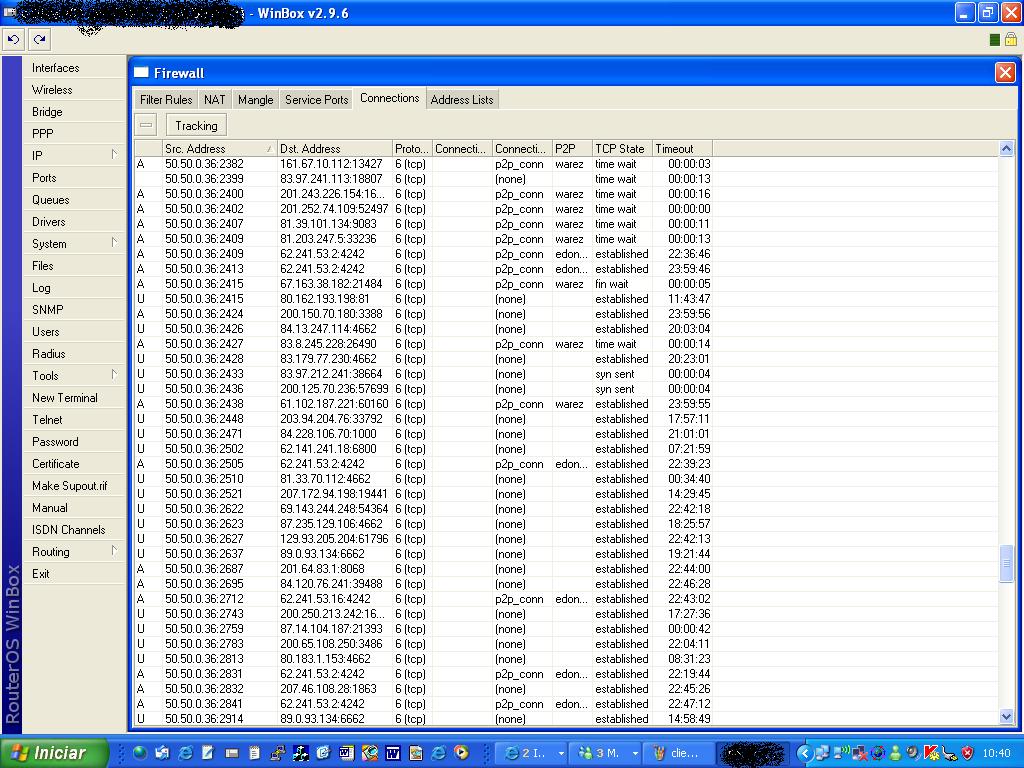Sort by the Src. Address column header
Screen dimensions: 1024x768
click(x=219, y=148)
